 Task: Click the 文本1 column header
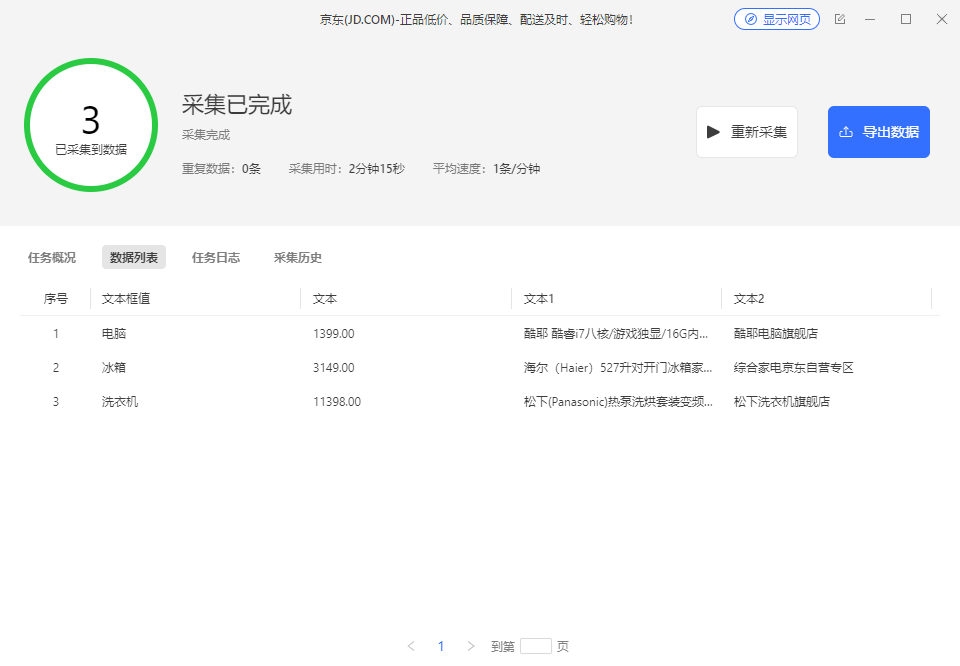click(x=539, y=299)
